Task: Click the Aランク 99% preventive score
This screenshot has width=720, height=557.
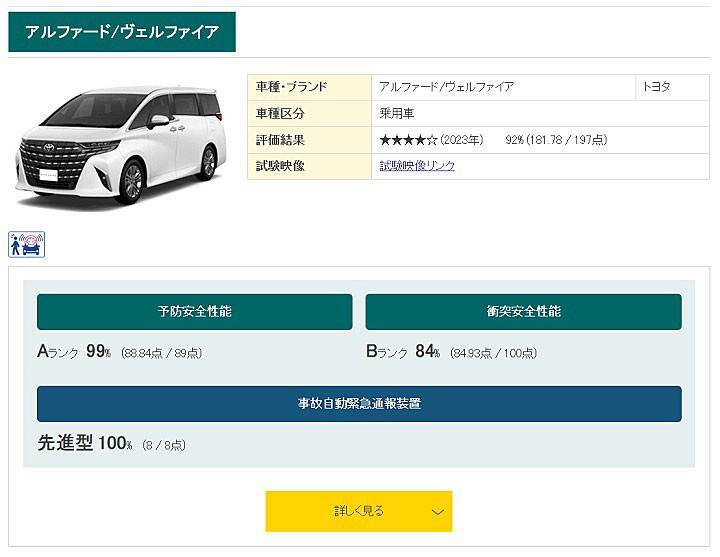Action: point(74,352)
